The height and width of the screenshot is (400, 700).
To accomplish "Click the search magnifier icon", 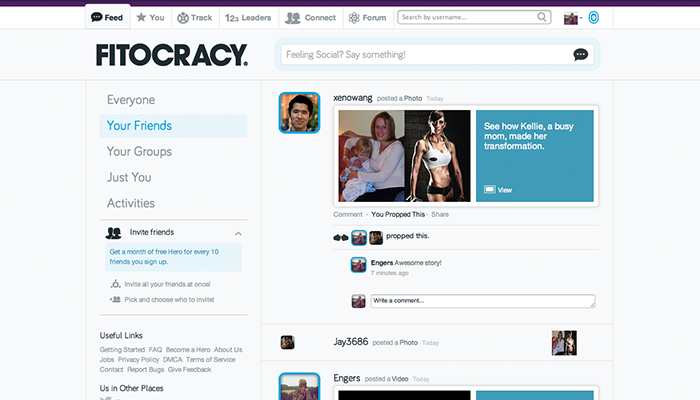I will pos(542,17).
